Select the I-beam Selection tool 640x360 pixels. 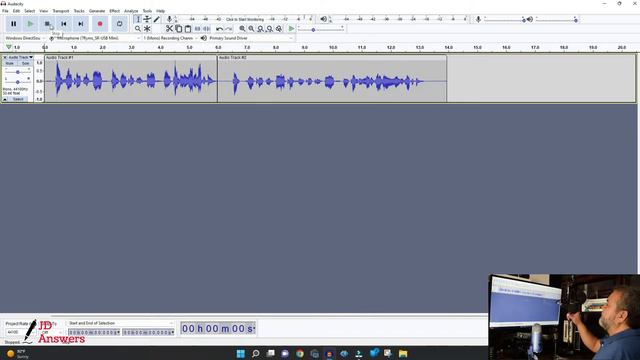tap(138, 19)
